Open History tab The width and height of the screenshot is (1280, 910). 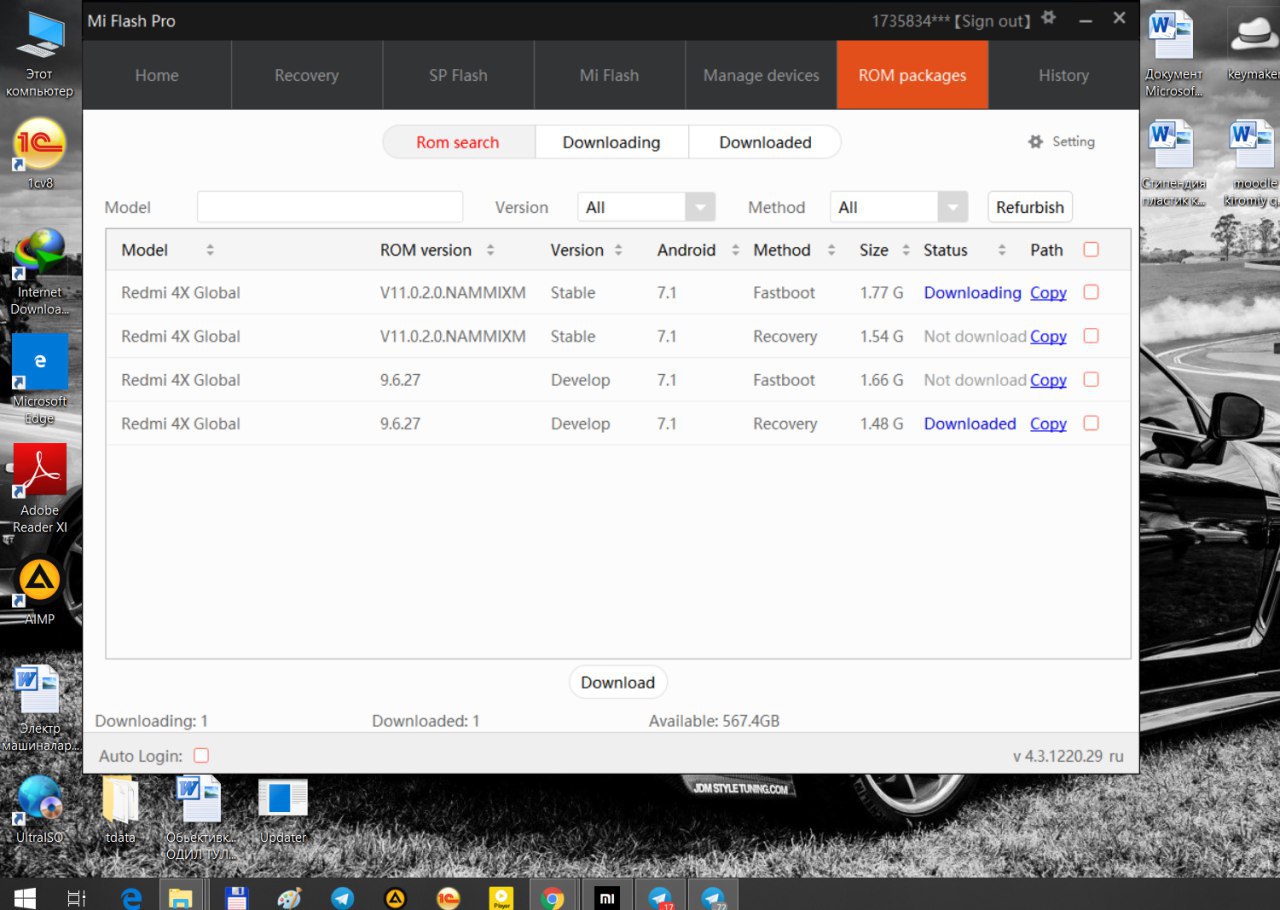1064,75
